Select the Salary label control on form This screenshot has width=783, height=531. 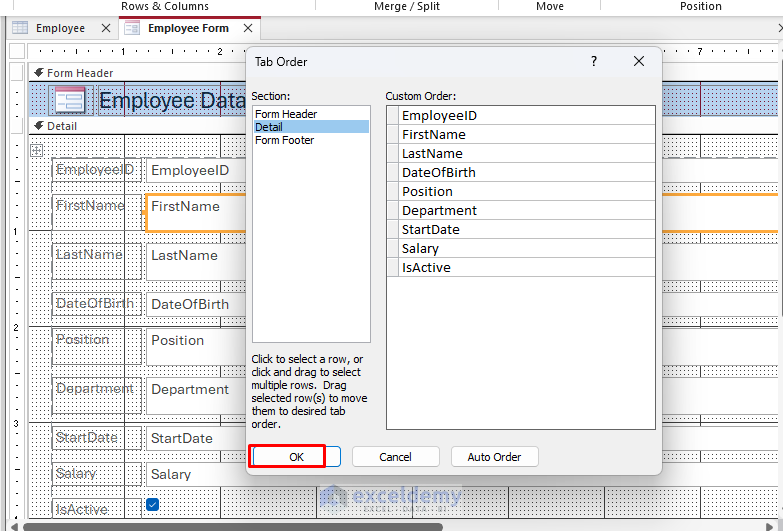[x=96, y=474]
